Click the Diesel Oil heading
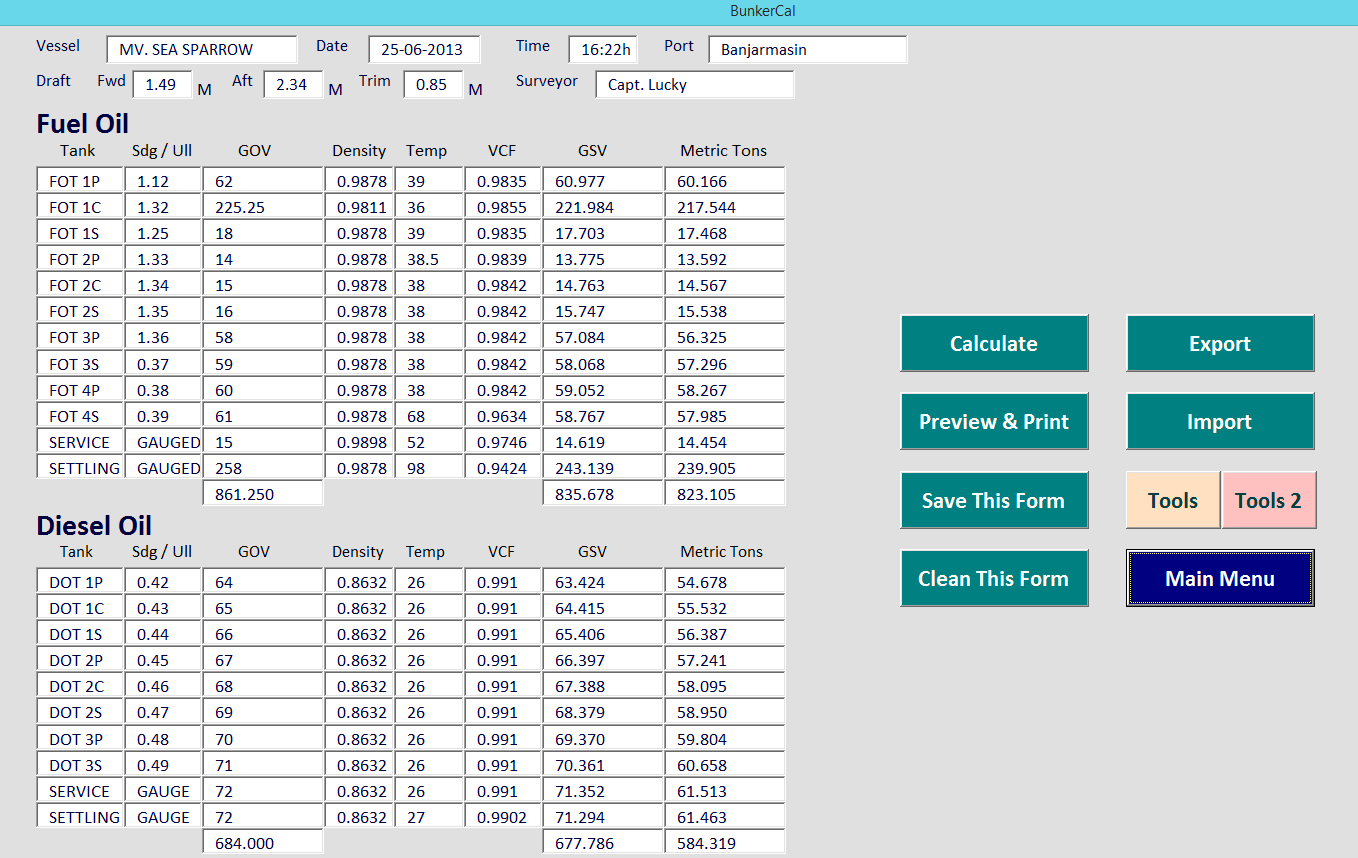Viewport: 1358px width, 858px height. pos(94,526)
